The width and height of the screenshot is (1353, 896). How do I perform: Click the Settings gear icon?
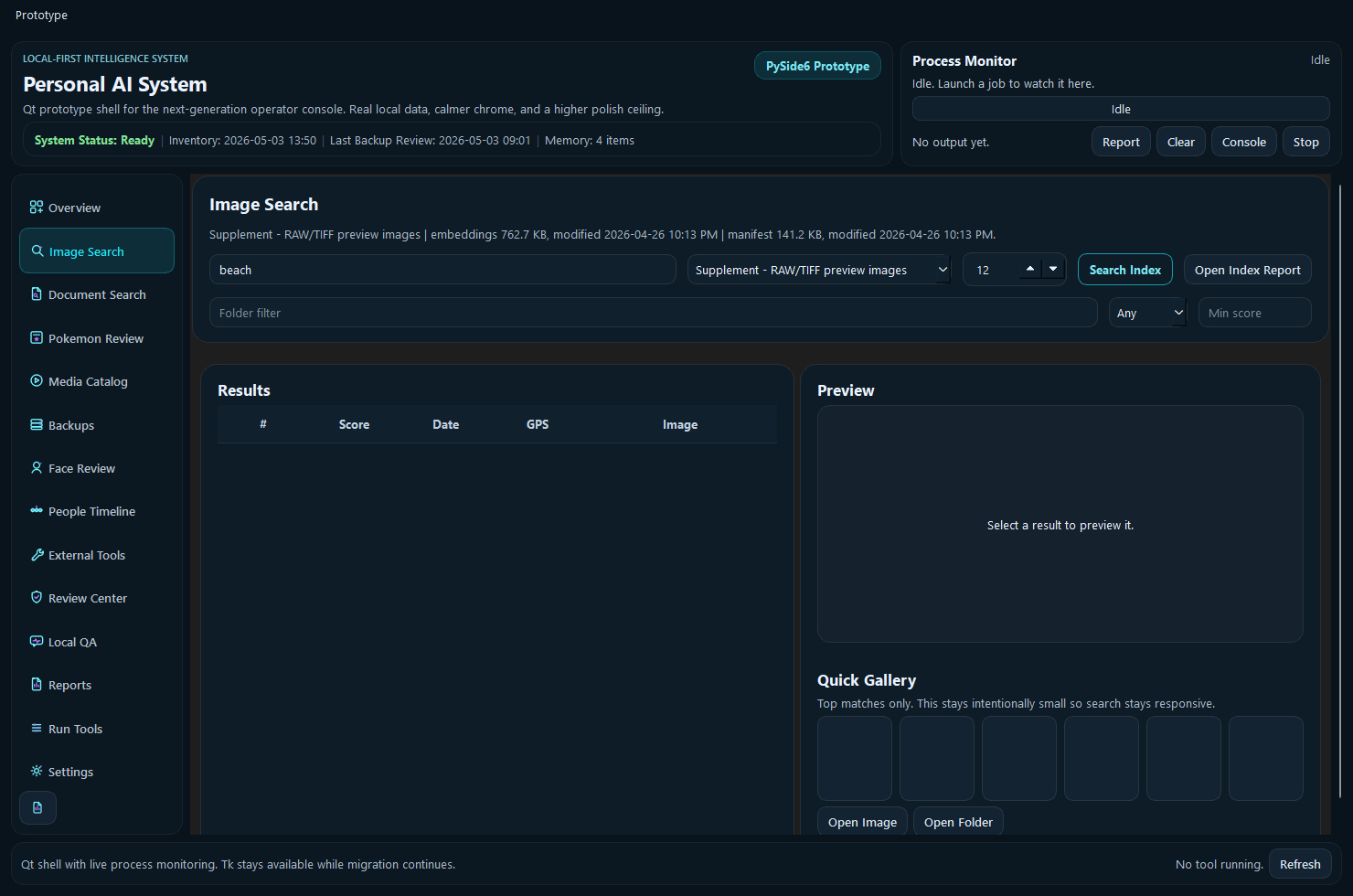[x=37, y=771]
